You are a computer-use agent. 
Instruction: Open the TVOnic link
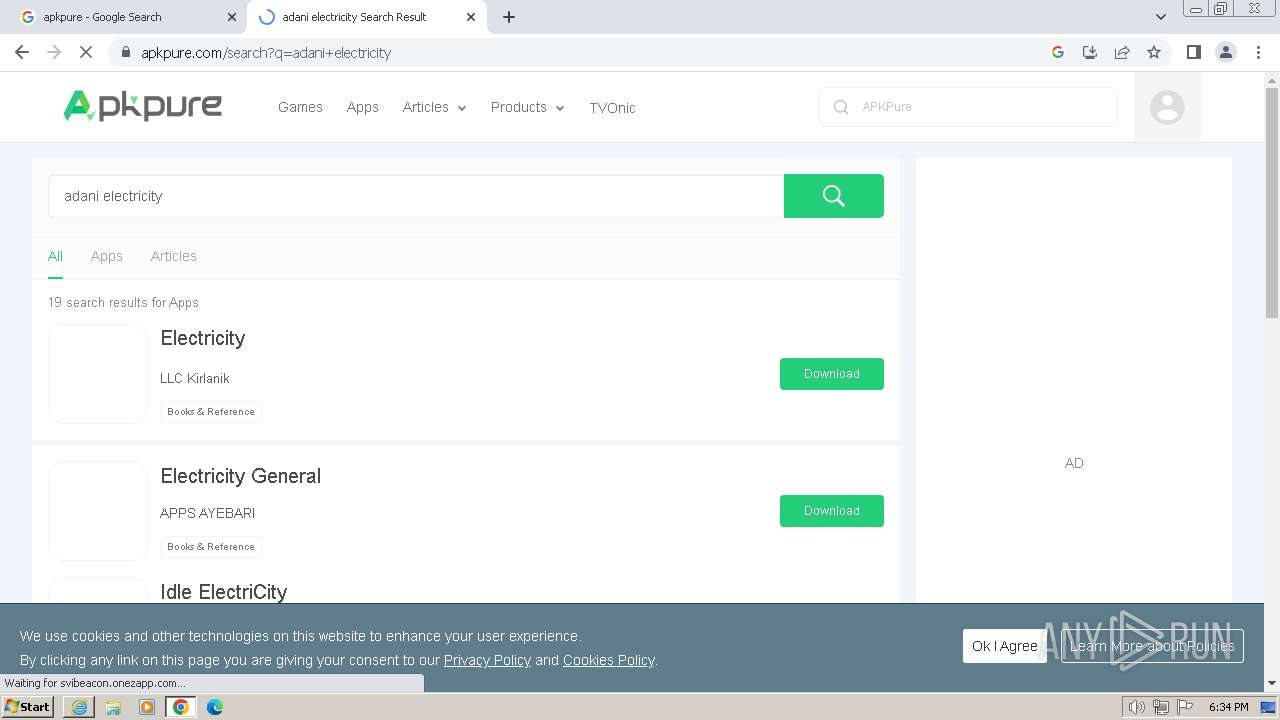pos(612,107)
